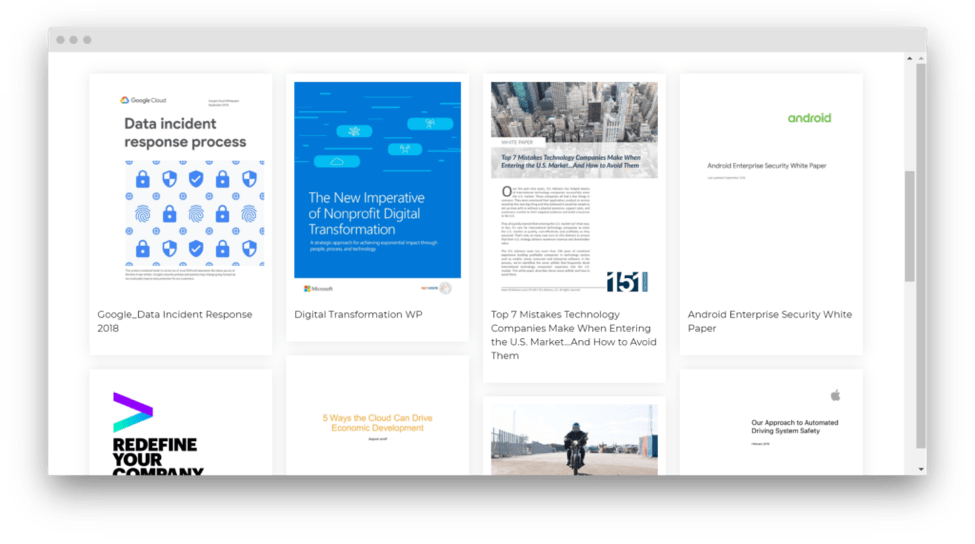Click the Google Cloud logo on the cover
The height and width of the screenshot is (544, 975).
(143, 100)
